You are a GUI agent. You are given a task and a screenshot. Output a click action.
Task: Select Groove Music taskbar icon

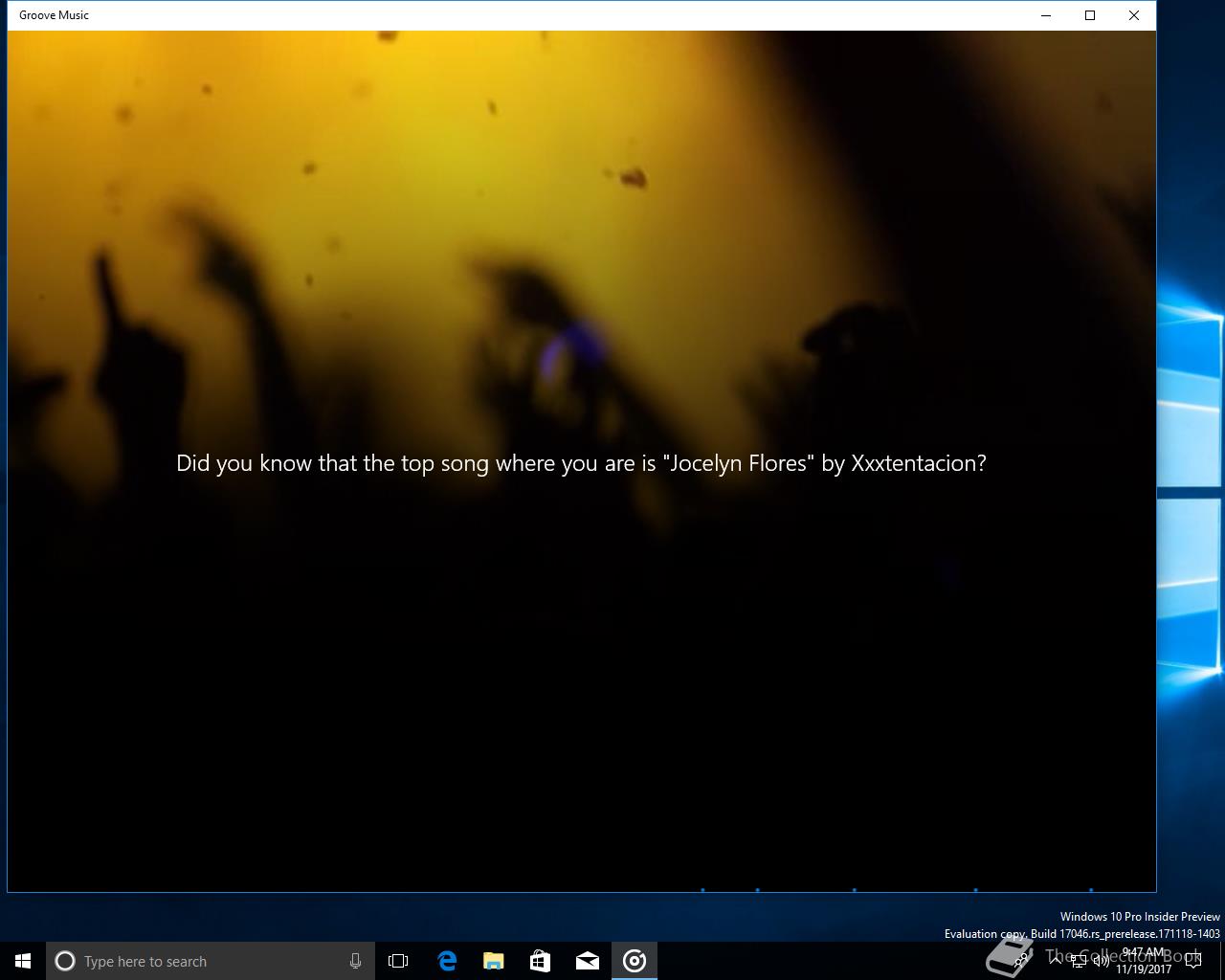point(635,961)
